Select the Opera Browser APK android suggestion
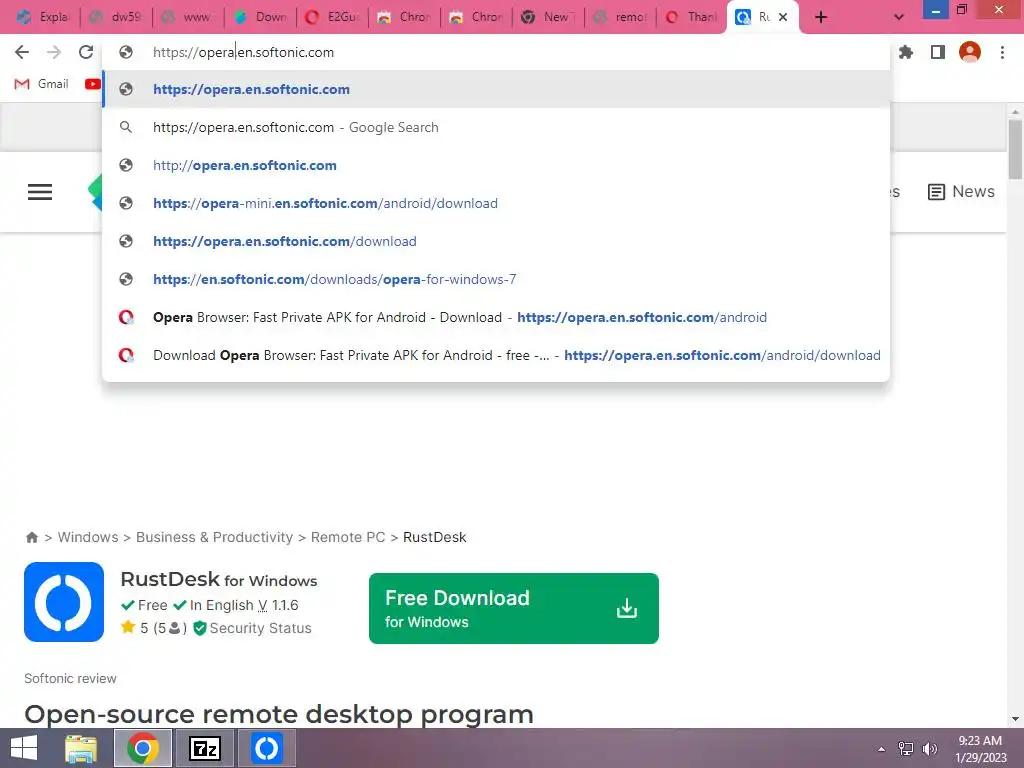This screenshot has height=768, width=1024. point(496,317)
